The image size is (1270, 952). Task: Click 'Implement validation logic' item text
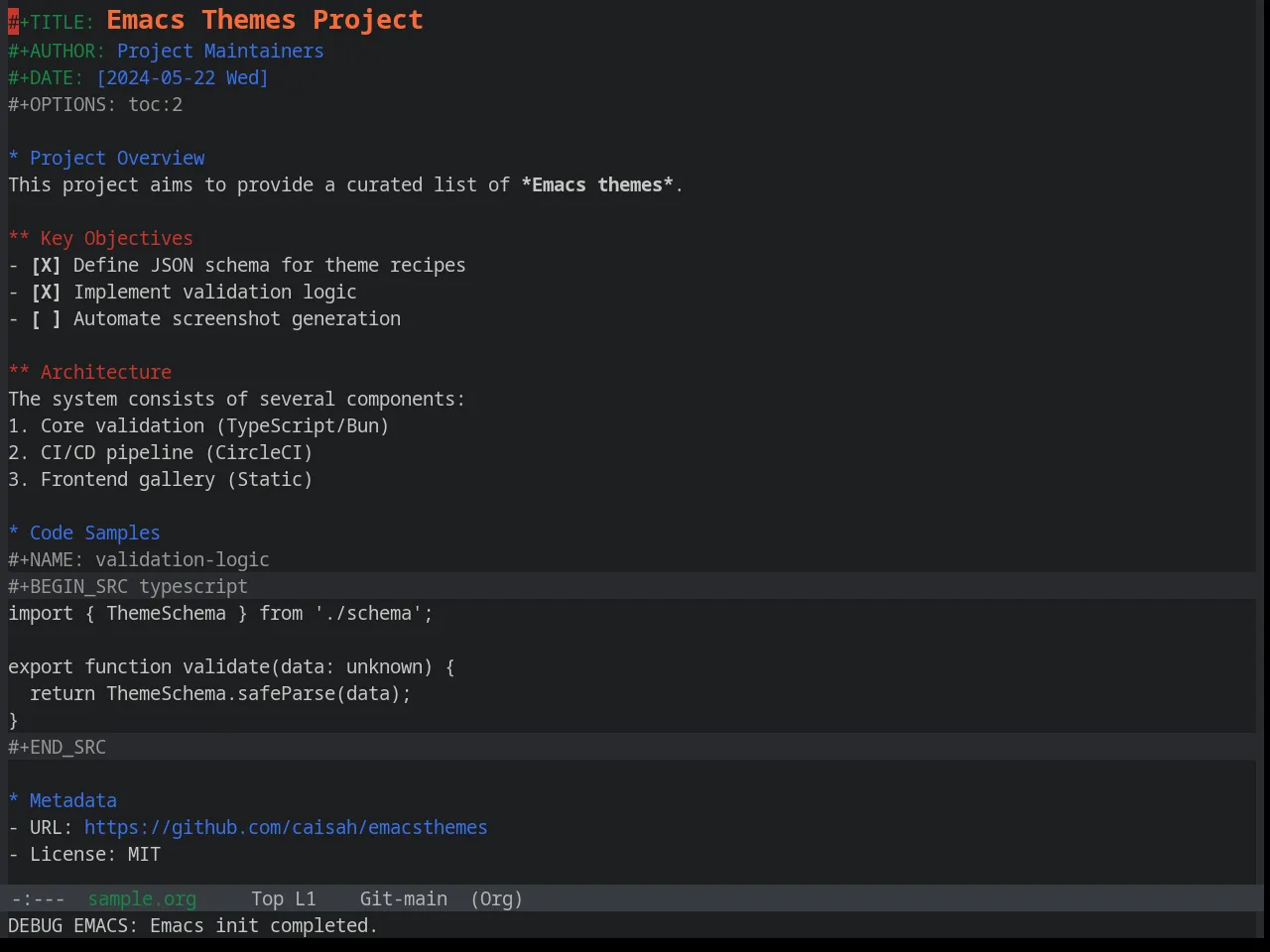(215, 293)
